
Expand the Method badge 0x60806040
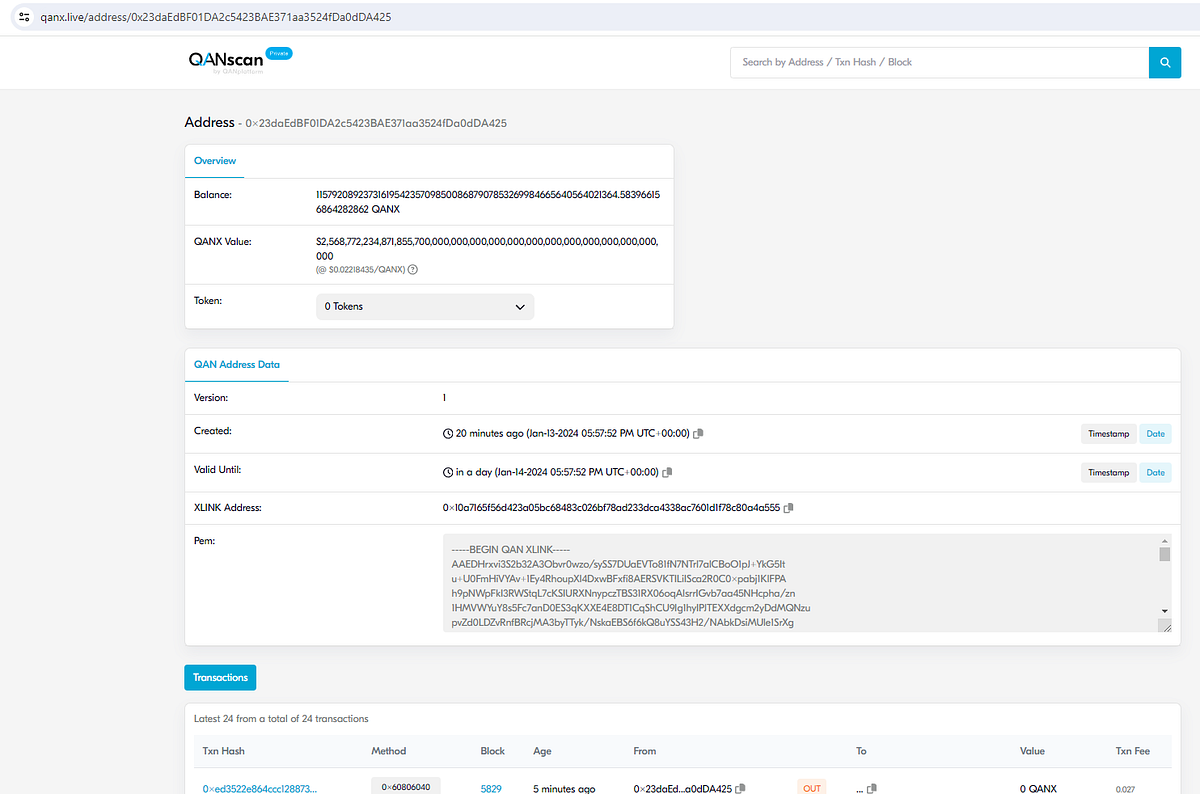tap(405, 786)
